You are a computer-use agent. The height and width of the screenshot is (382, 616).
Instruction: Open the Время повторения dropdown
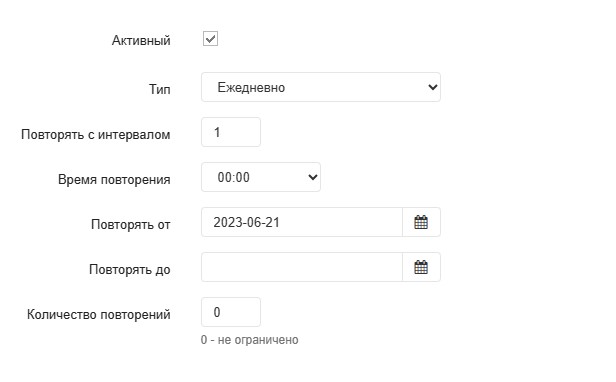261,177
